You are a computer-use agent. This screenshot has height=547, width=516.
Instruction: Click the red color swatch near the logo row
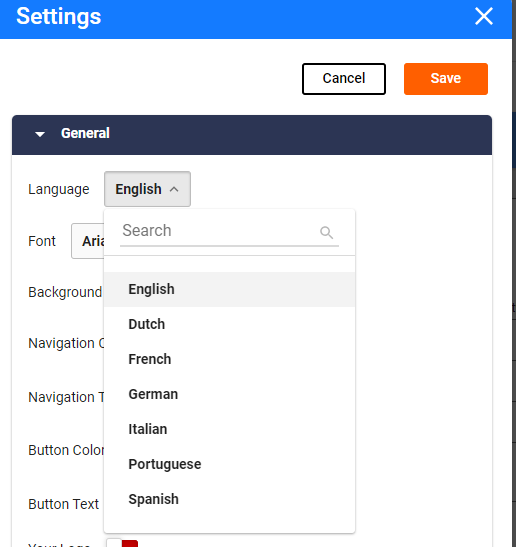130,543
